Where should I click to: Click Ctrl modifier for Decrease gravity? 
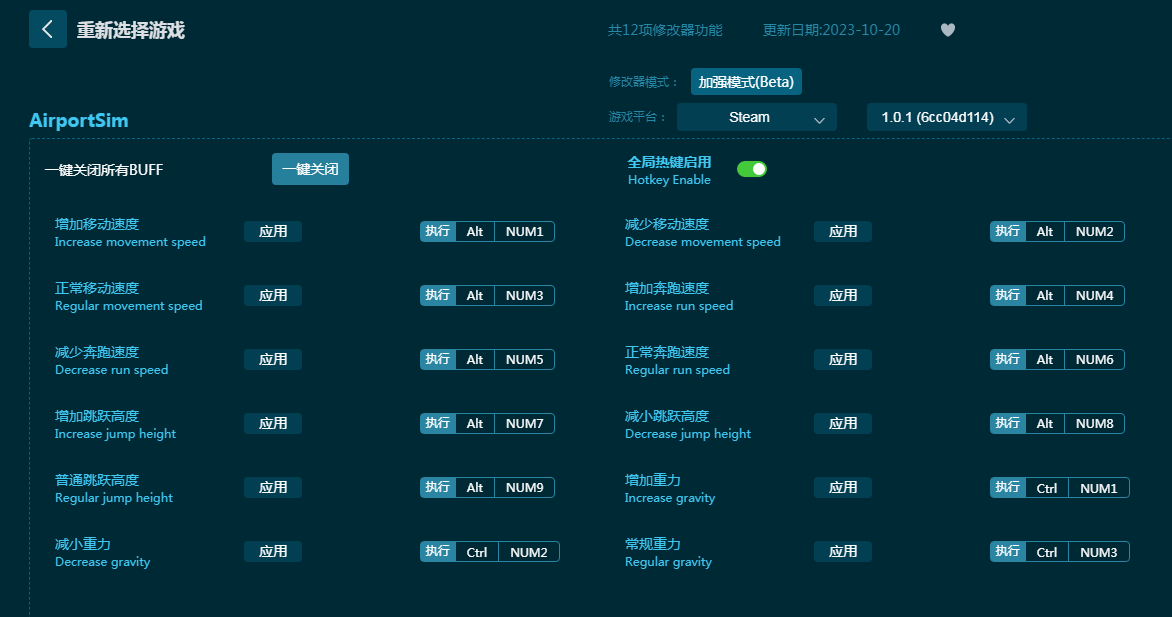(477, 552)
